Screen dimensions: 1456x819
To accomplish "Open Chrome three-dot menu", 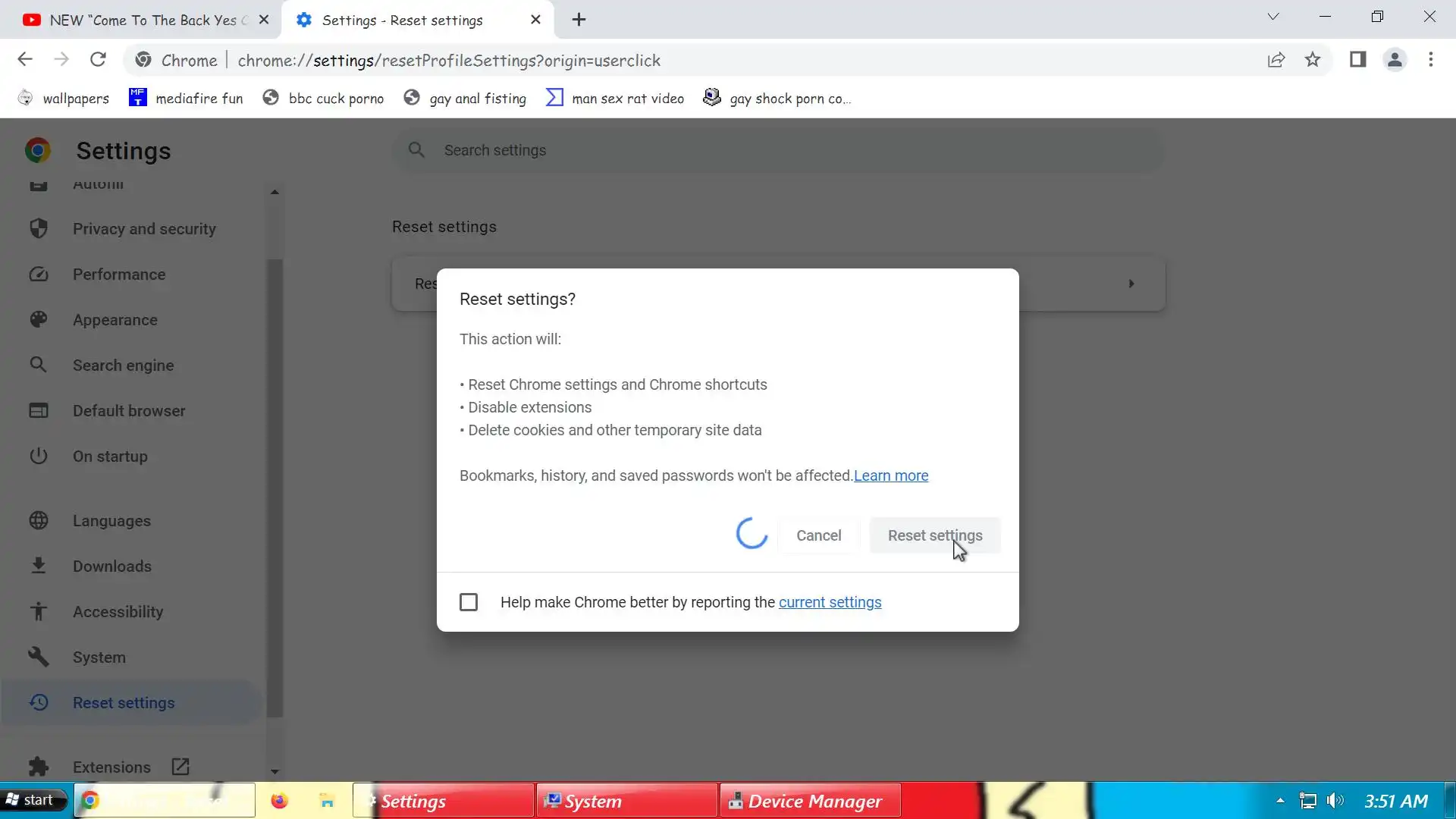I will pos(1431,60).
